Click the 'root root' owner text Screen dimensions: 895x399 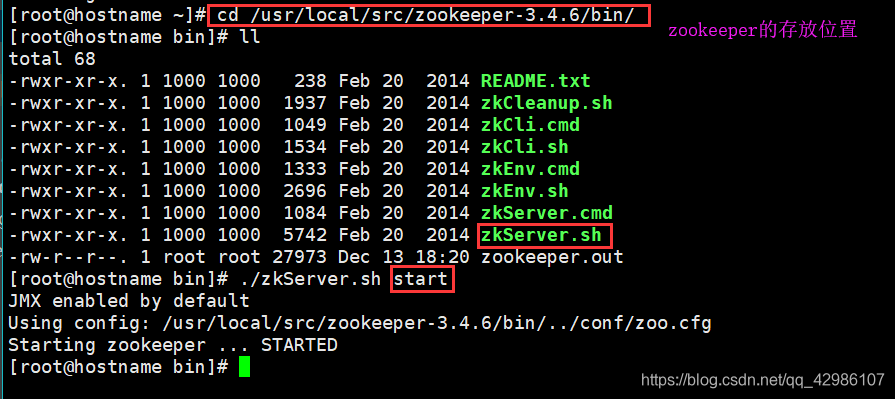[x=211, y=257]
